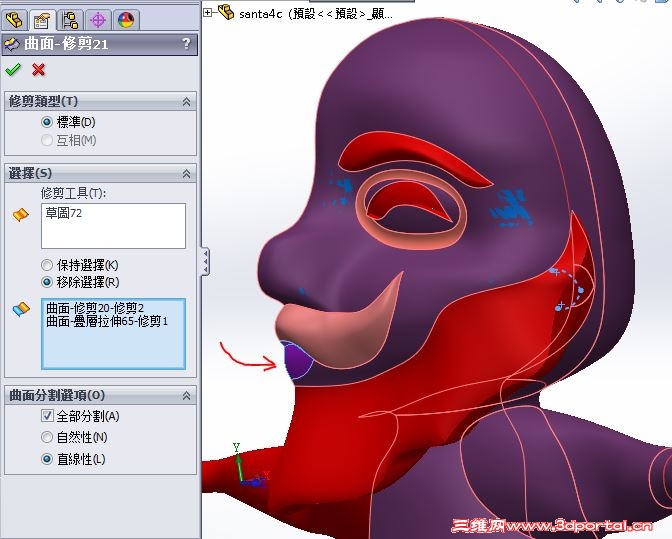Image resolution: width=672 pixels, height=539 pixels.
Task: Collapse the 選擇(S) section
Action: click(186, 174)
